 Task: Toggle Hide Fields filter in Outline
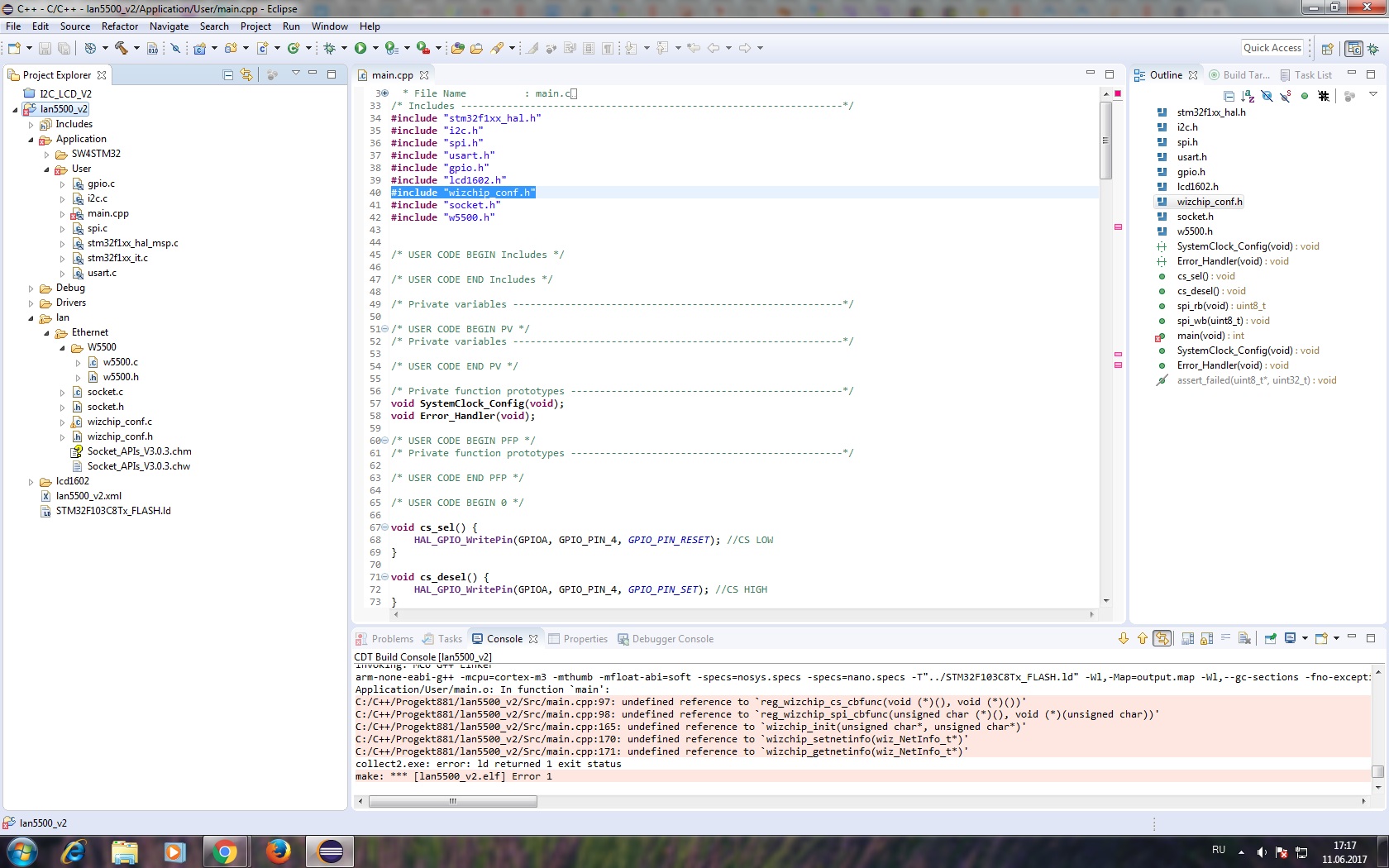click(1267, 96)
